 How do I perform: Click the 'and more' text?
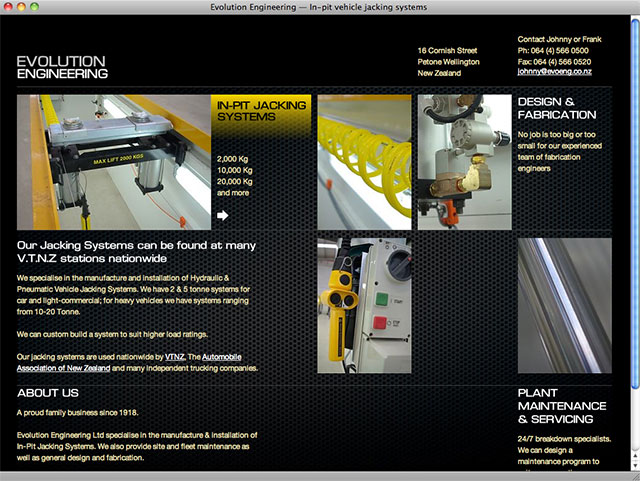(233, 193)
